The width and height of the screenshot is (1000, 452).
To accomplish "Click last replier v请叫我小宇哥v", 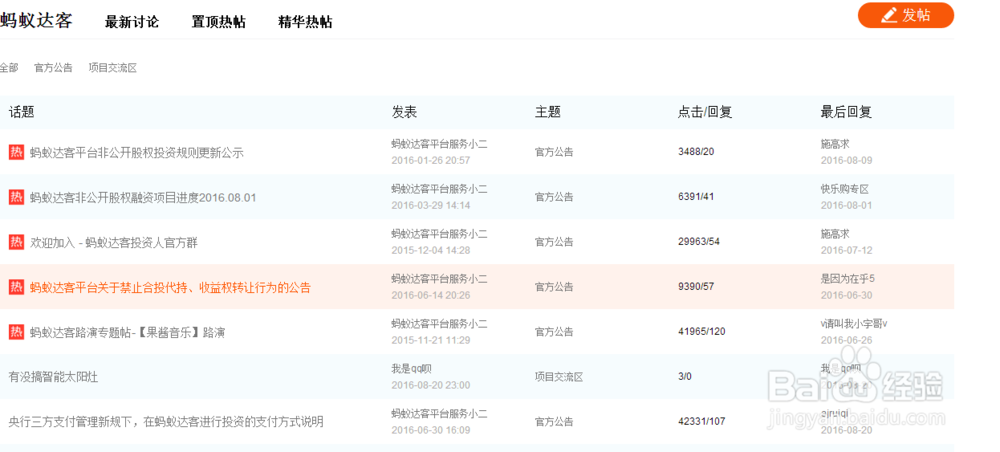I will point(854,324).
